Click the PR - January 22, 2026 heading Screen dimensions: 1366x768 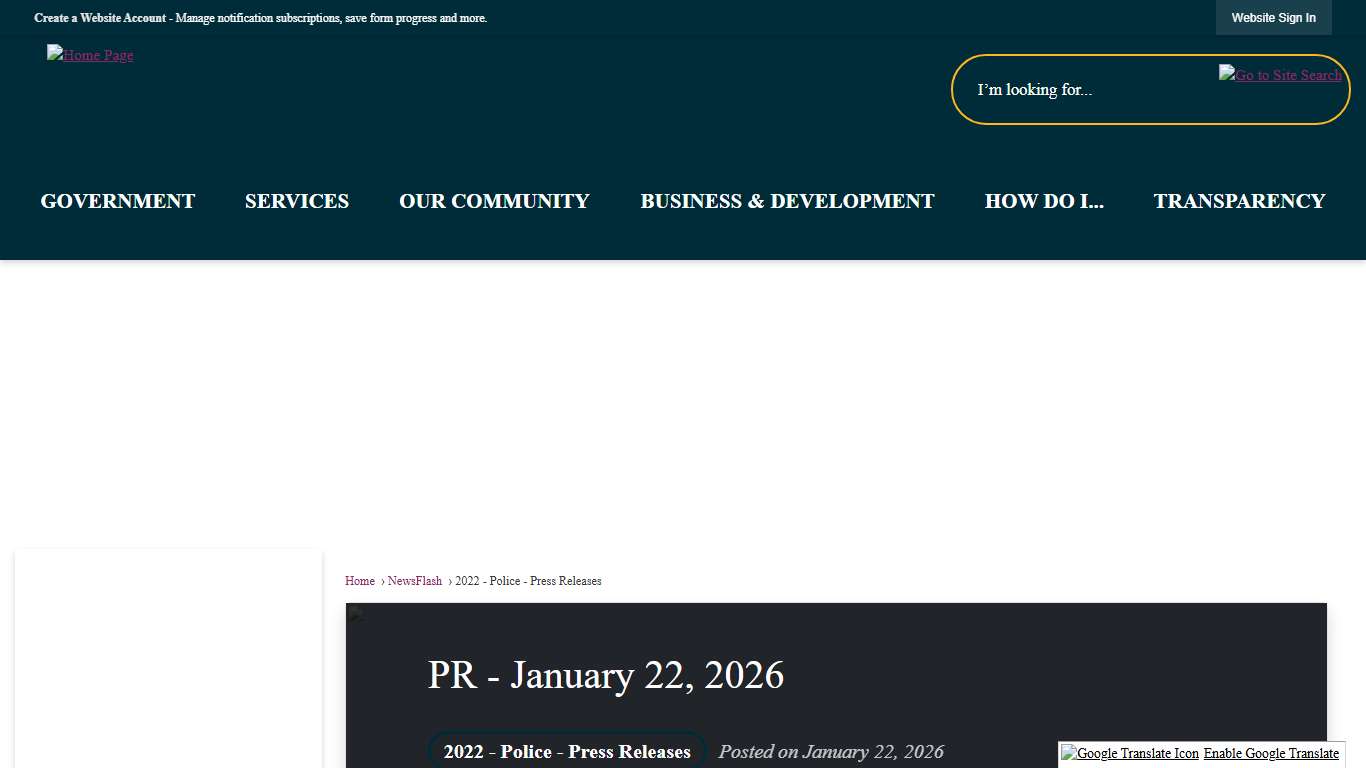point(606,676)
